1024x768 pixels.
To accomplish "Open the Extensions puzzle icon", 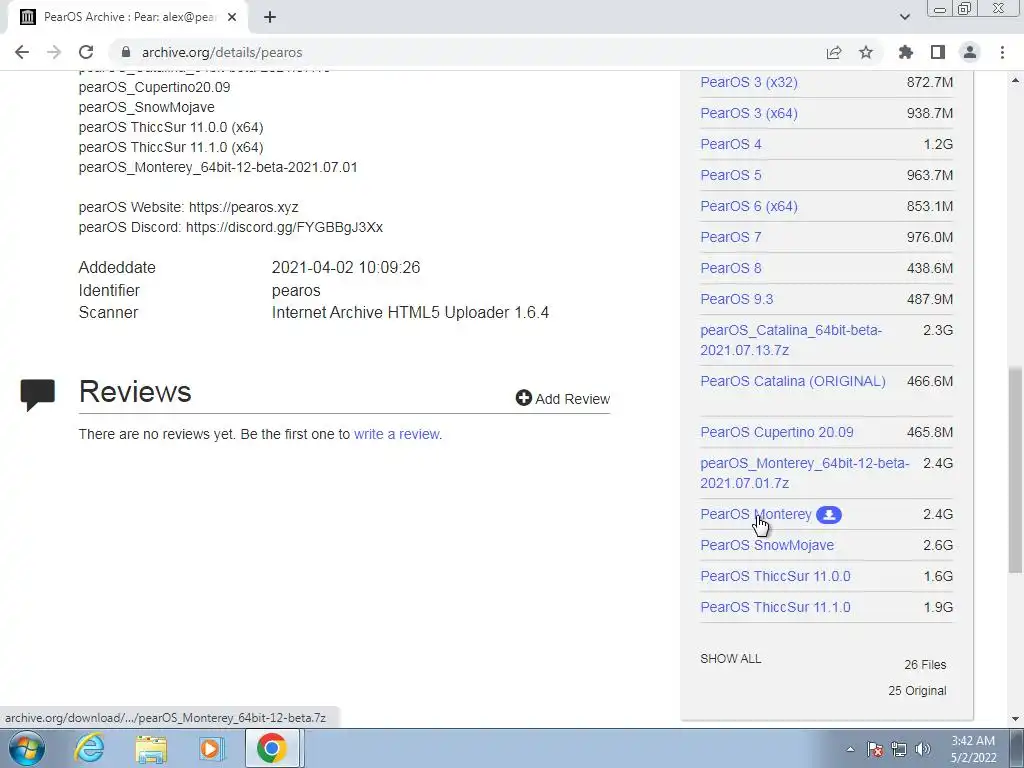I will 906,52.
